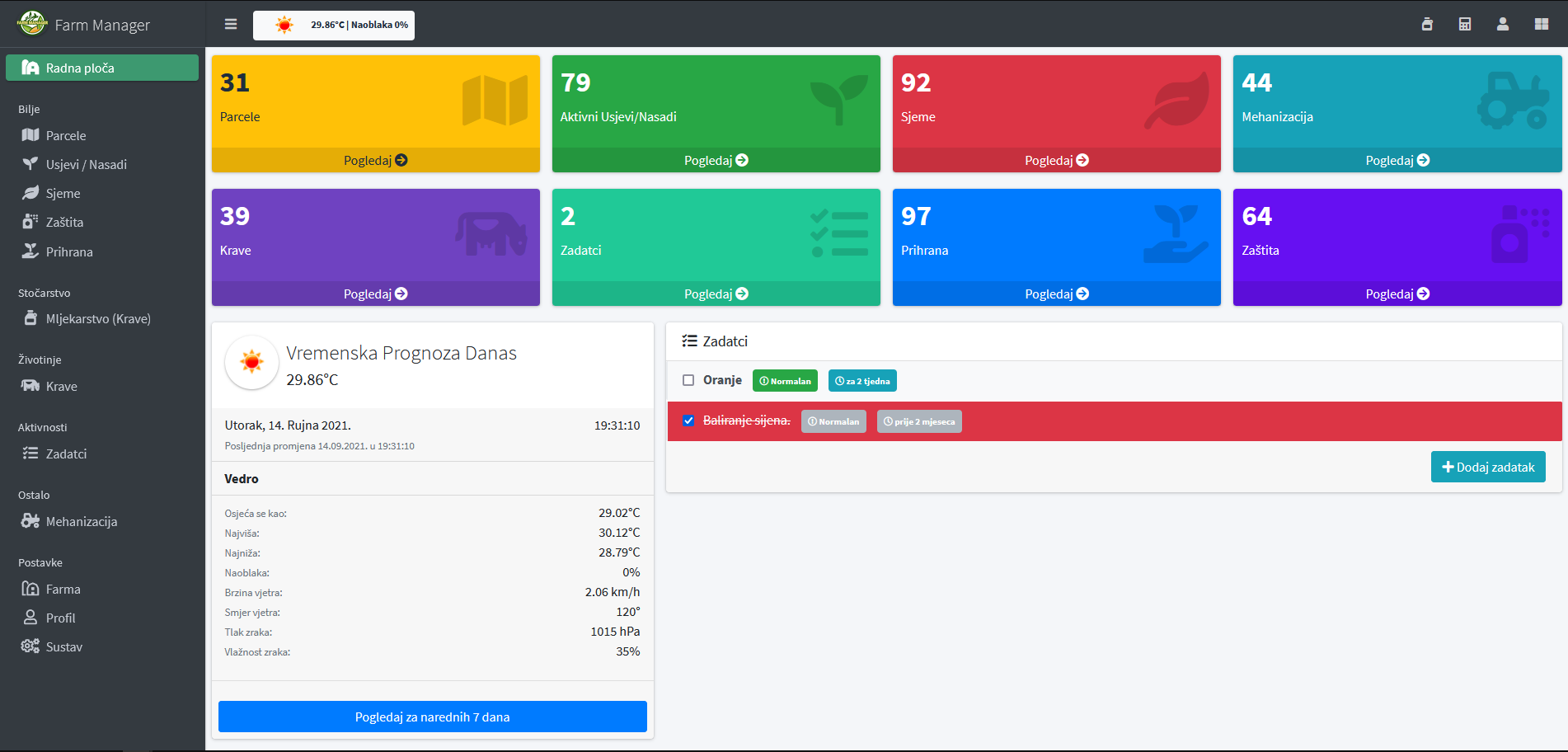Image resolution: width=1568 pixels, height=752 pixels.
Task: Open Pogledaj on the Parcele card
Action: 376,161
